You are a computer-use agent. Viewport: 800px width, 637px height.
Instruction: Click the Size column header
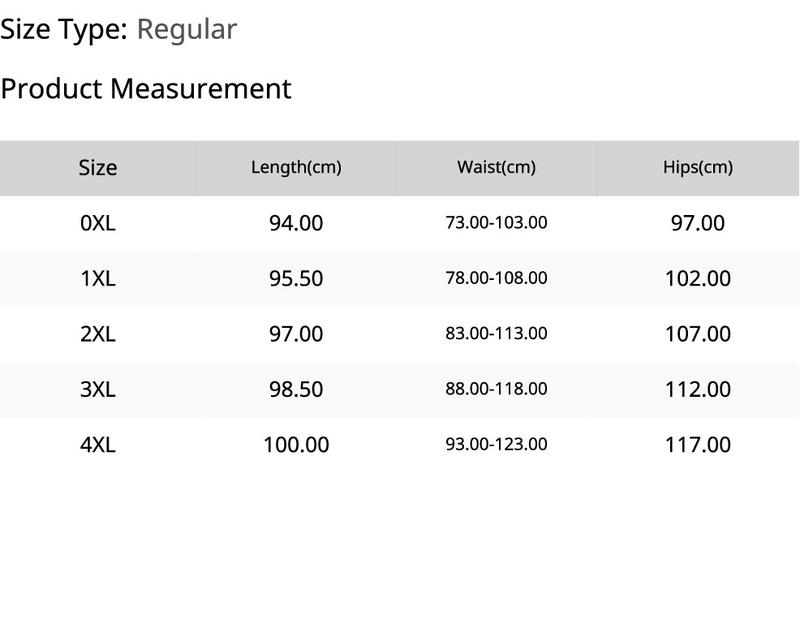(98, 168)
